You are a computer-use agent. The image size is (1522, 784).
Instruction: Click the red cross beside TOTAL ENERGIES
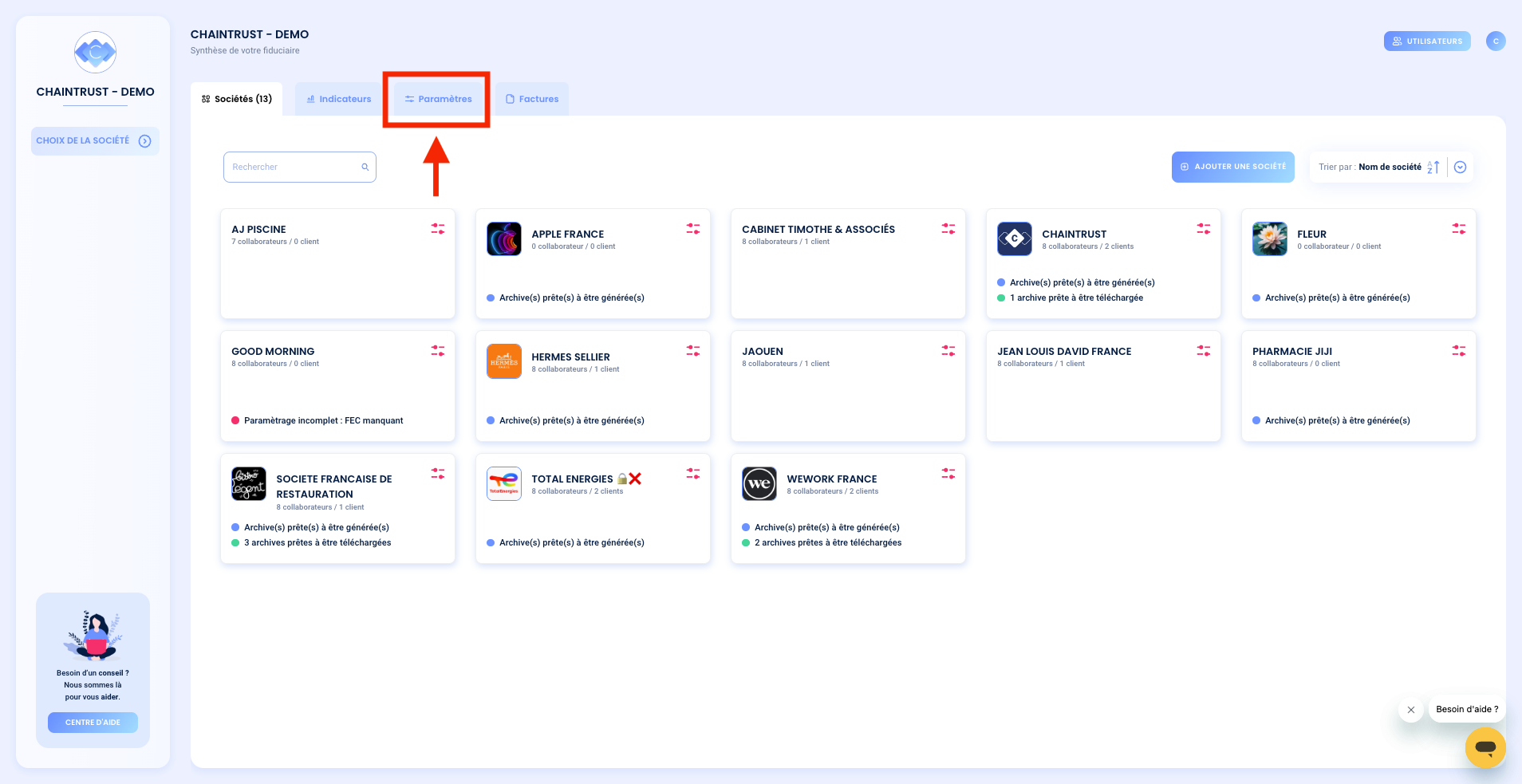point(635,479)
